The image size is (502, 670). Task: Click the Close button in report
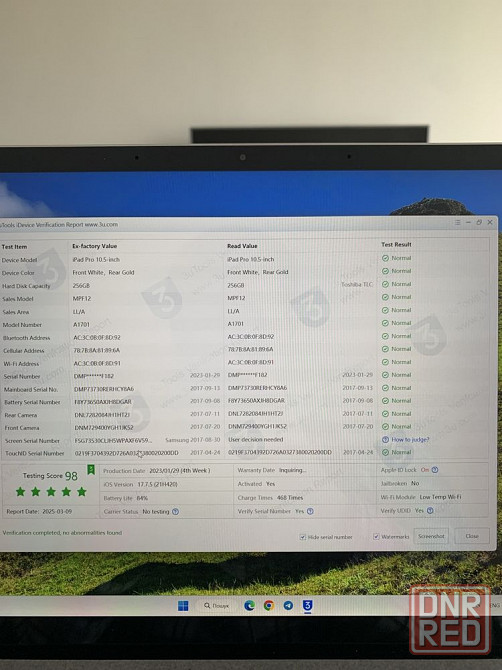[x=472, y=536]
